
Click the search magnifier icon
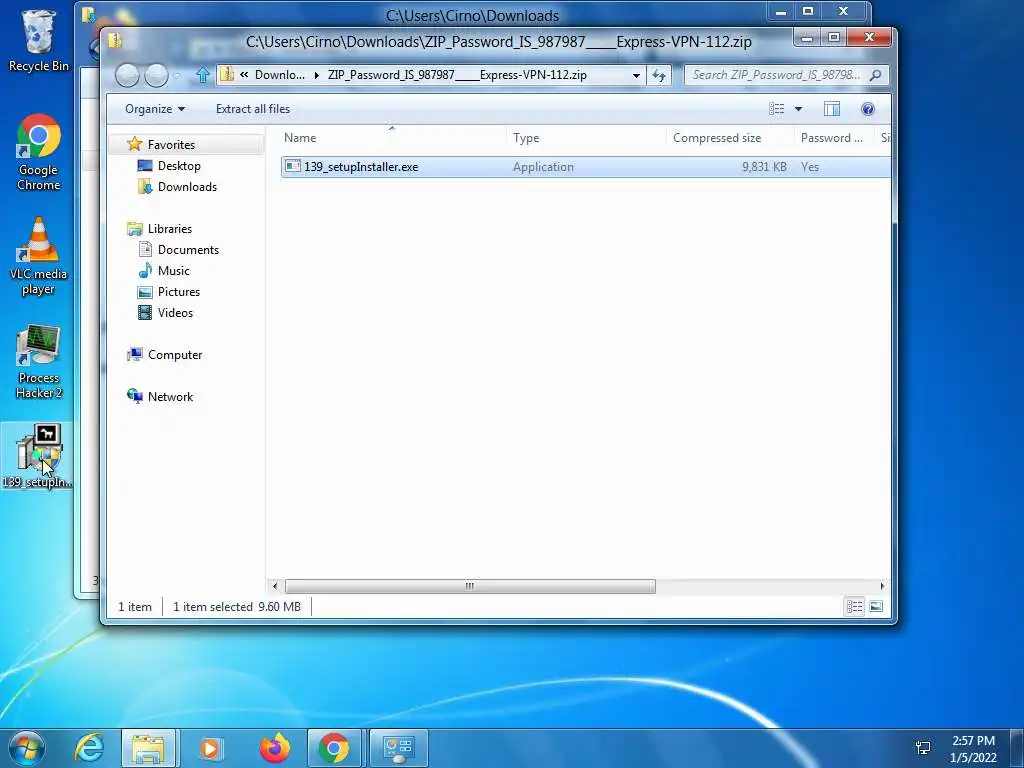click(x=876, y=75)
